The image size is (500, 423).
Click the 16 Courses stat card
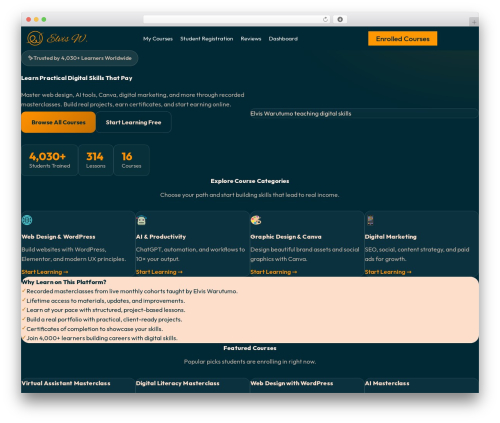click(131, 160)
